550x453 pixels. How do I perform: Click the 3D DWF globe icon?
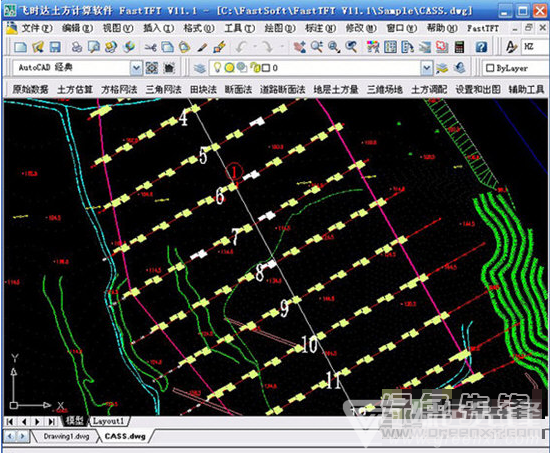click(129, 47)
